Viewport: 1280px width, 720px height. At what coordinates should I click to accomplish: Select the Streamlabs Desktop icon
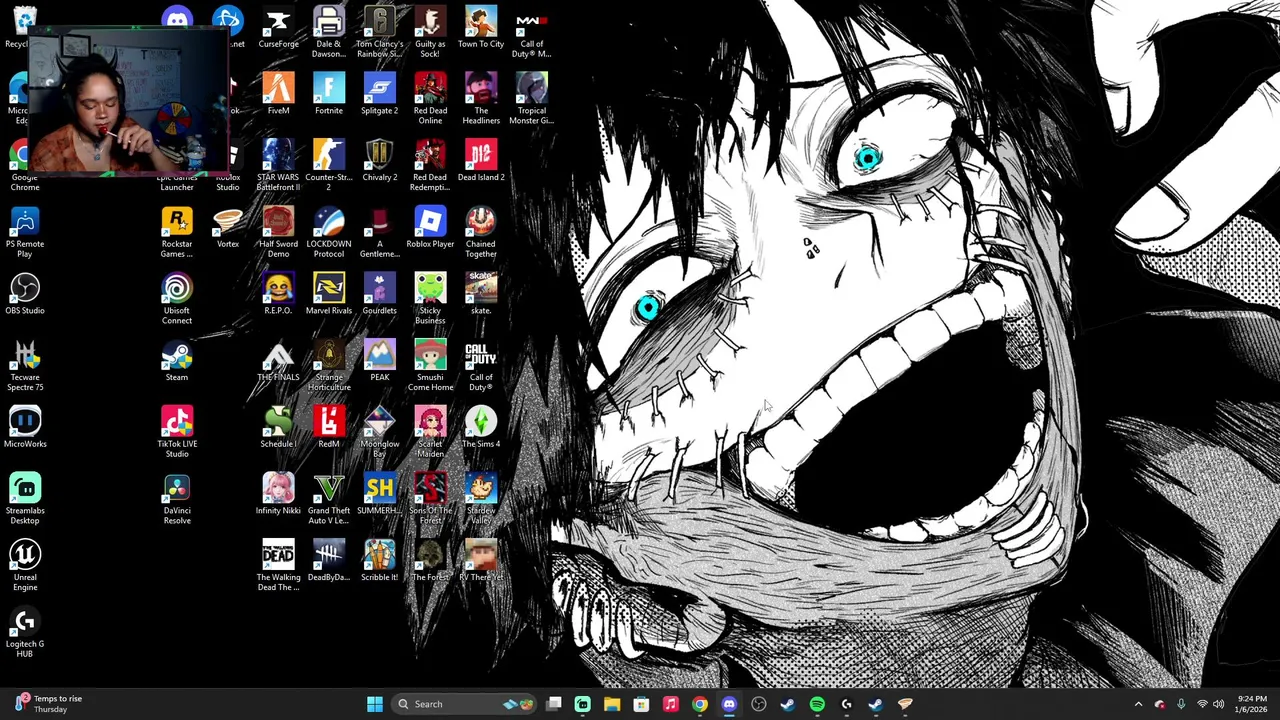25,499
